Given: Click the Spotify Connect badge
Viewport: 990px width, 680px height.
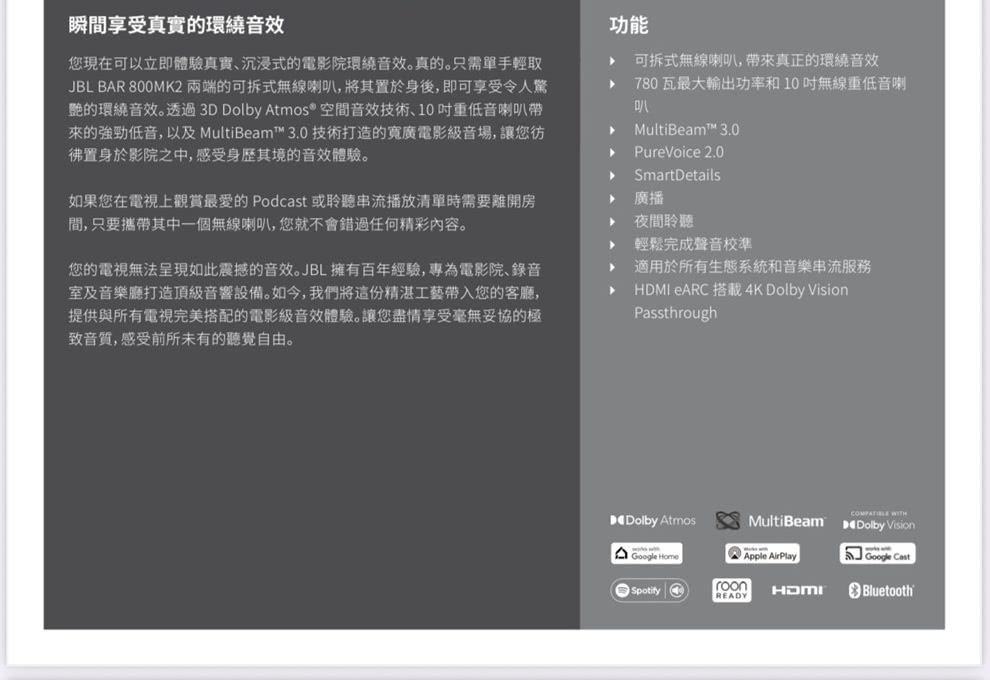Looking at the screenshot, I should pyautogui.click(x=649, y=590).
